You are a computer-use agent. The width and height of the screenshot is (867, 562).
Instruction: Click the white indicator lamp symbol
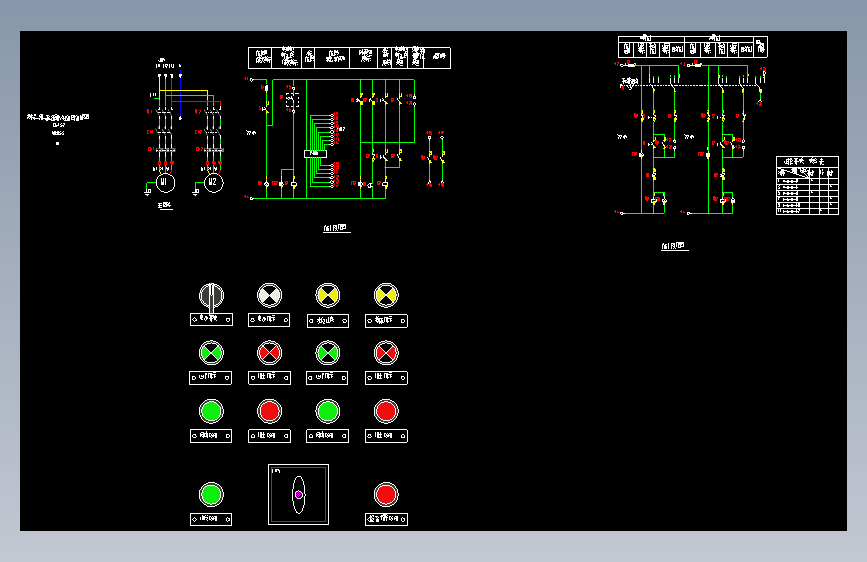click(x=269, y=295)
